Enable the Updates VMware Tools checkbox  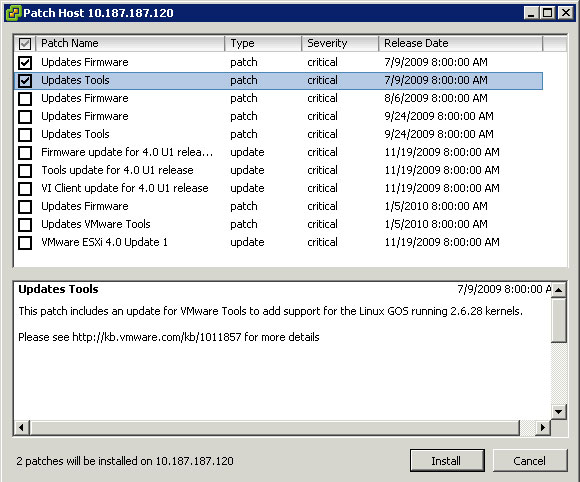coord(25,225)
